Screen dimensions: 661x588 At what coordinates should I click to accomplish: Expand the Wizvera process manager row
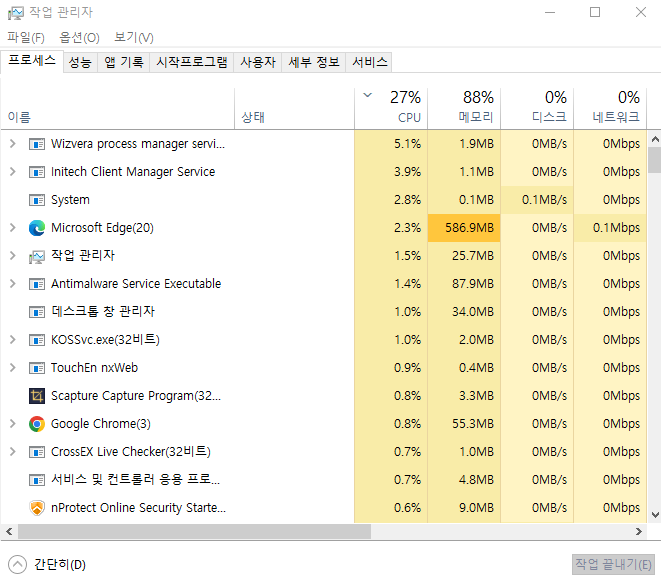13,144
